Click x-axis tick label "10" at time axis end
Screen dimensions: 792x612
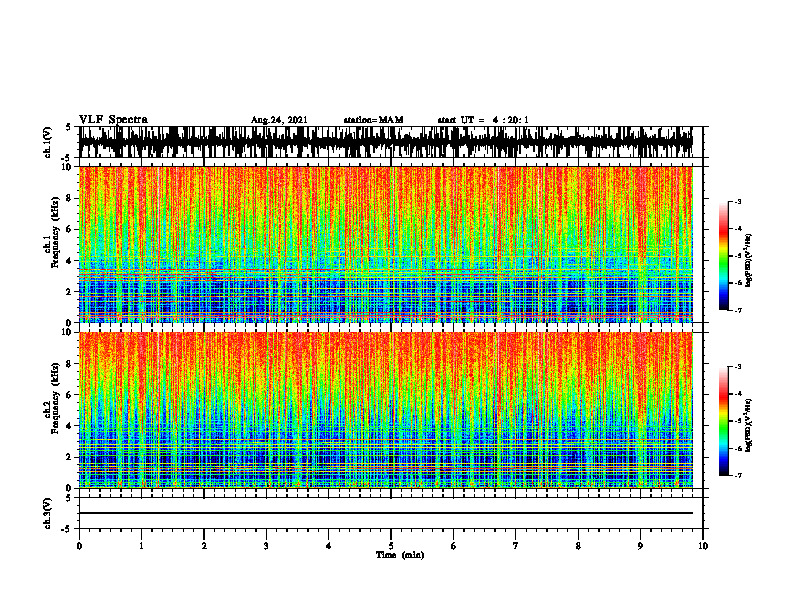[x=703, y=546]
